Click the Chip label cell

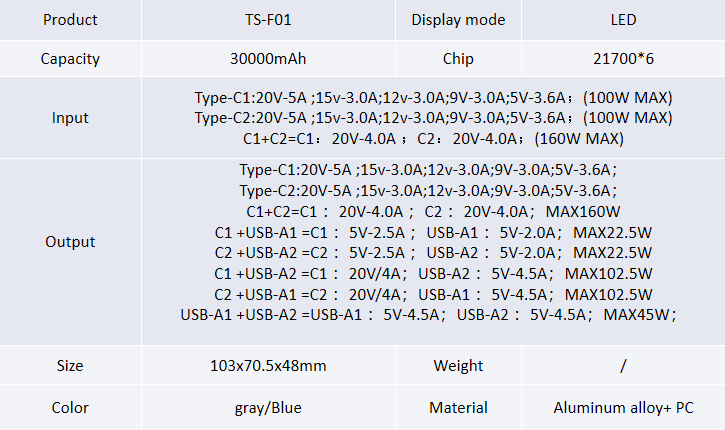(458, 59)
